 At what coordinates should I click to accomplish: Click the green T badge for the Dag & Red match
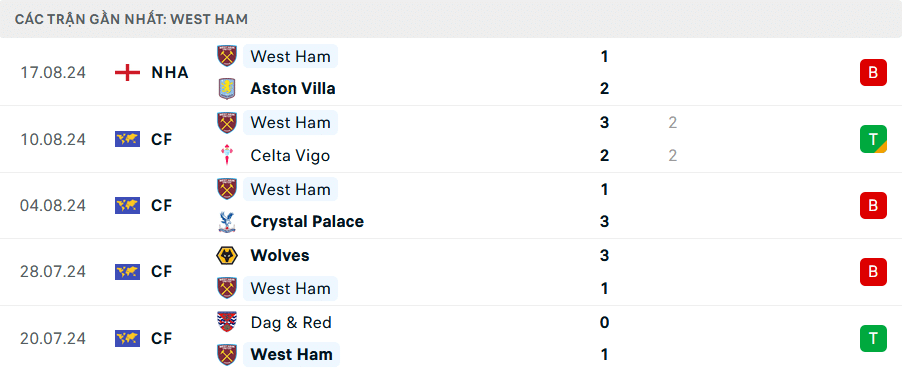coord(873,338)
